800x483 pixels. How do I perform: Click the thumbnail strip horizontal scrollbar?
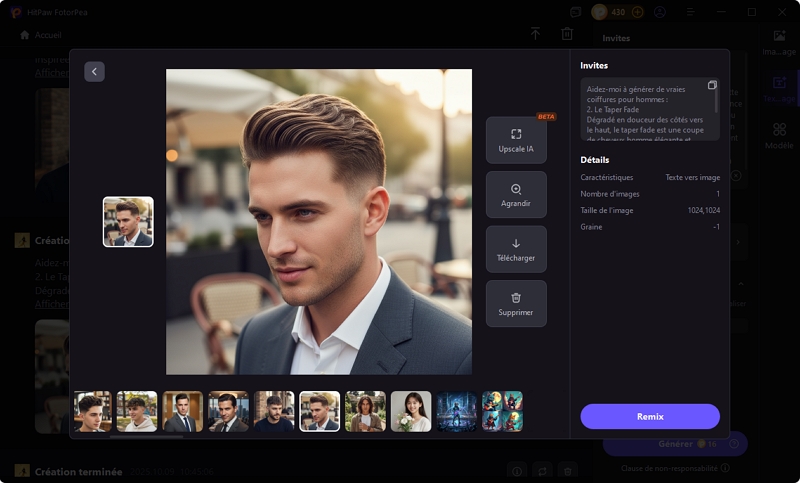[x=146, y=437]
